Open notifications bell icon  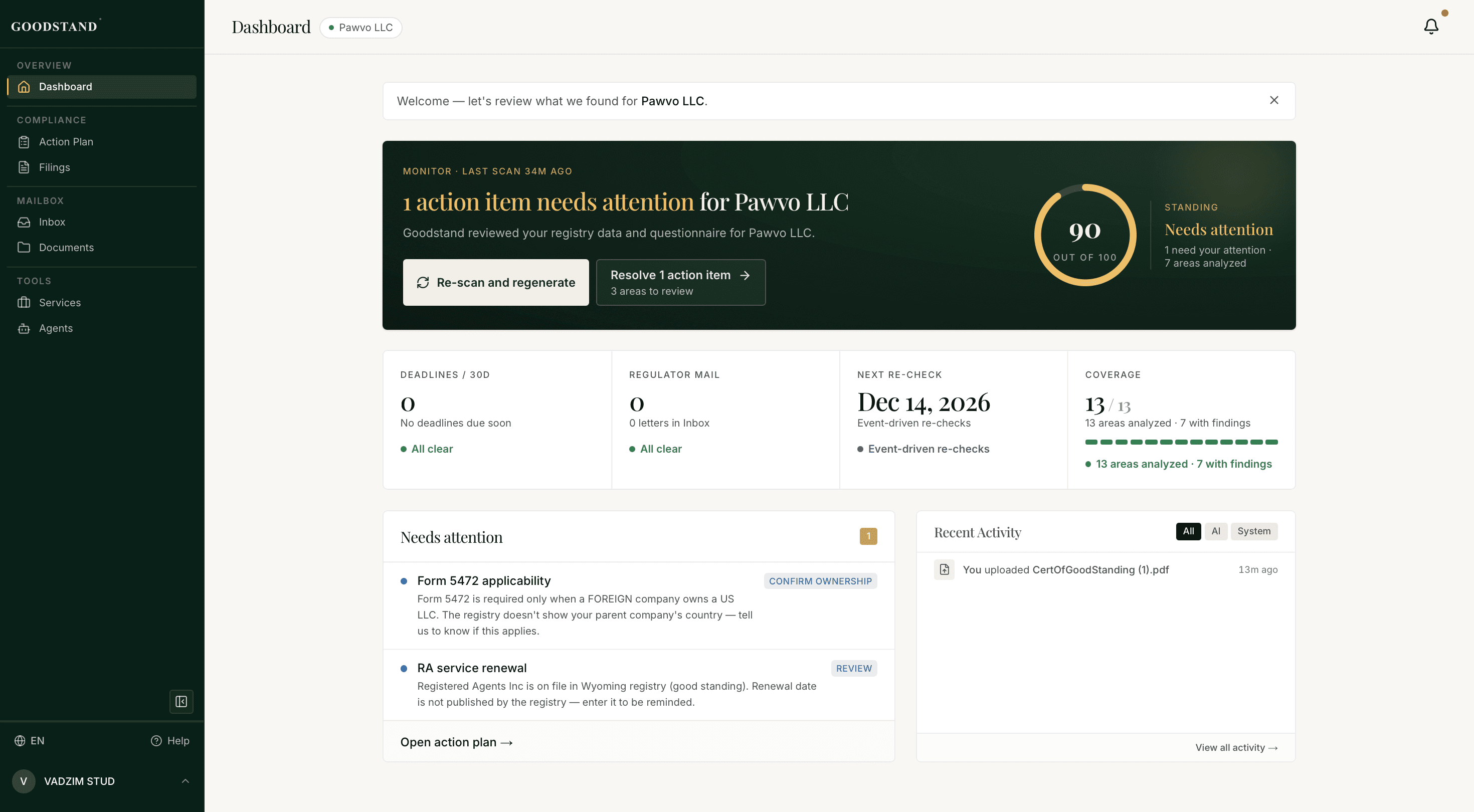tap(1431, 27)
